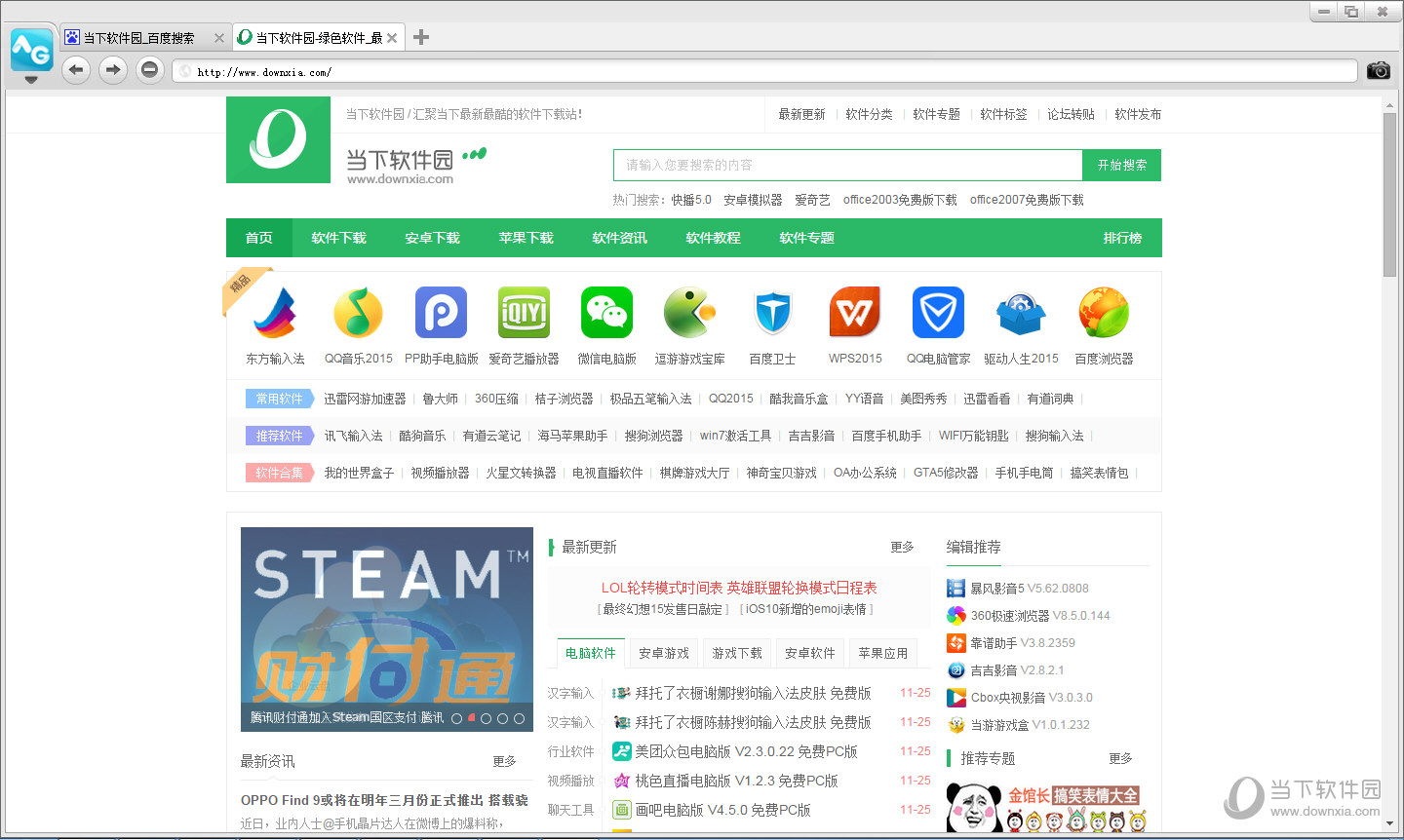Click the 搞笑表情大全 topic thumbnail

(1046, 807)
